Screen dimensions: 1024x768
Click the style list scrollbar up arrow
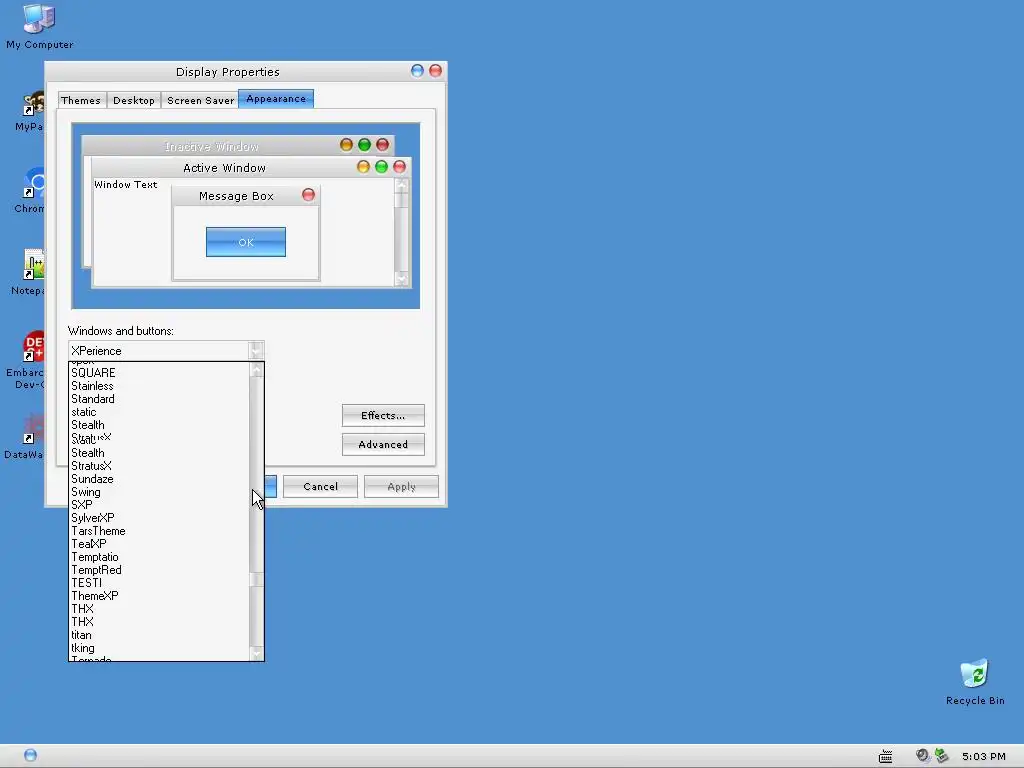click(257, 370)
